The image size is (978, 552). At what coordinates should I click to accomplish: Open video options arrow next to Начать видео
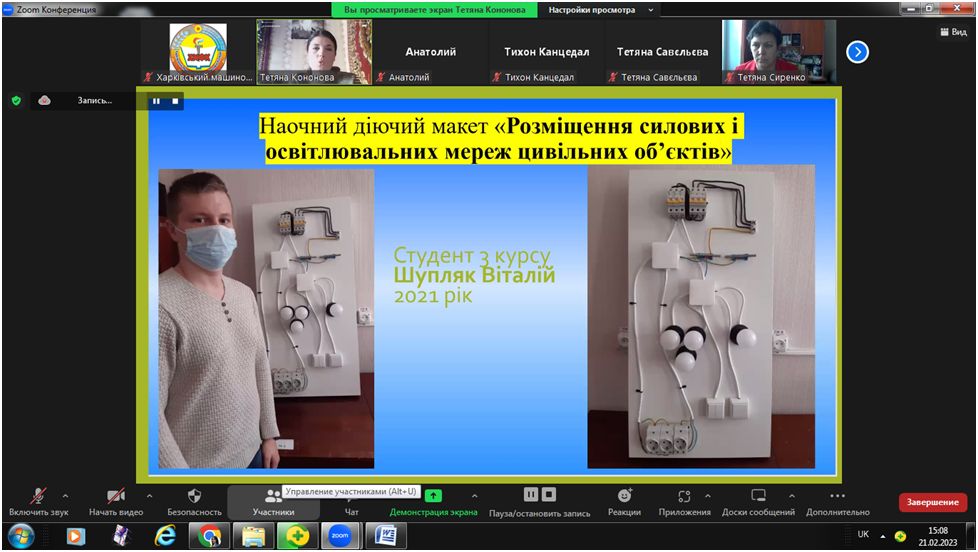coord(149,496)
